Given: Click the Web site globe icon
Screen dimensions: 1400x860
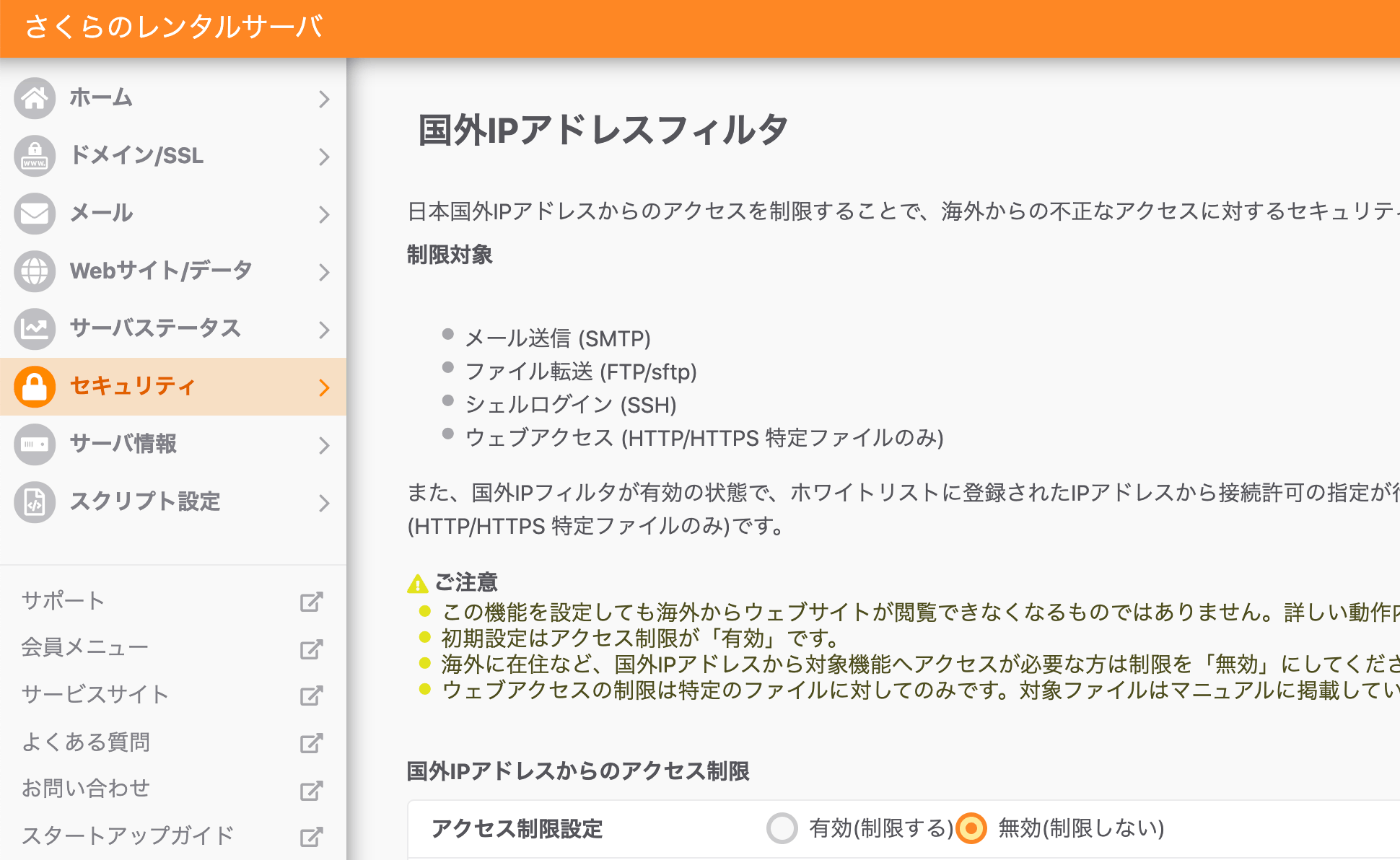Looking at the screenshot, I should (x=35, y=271).
